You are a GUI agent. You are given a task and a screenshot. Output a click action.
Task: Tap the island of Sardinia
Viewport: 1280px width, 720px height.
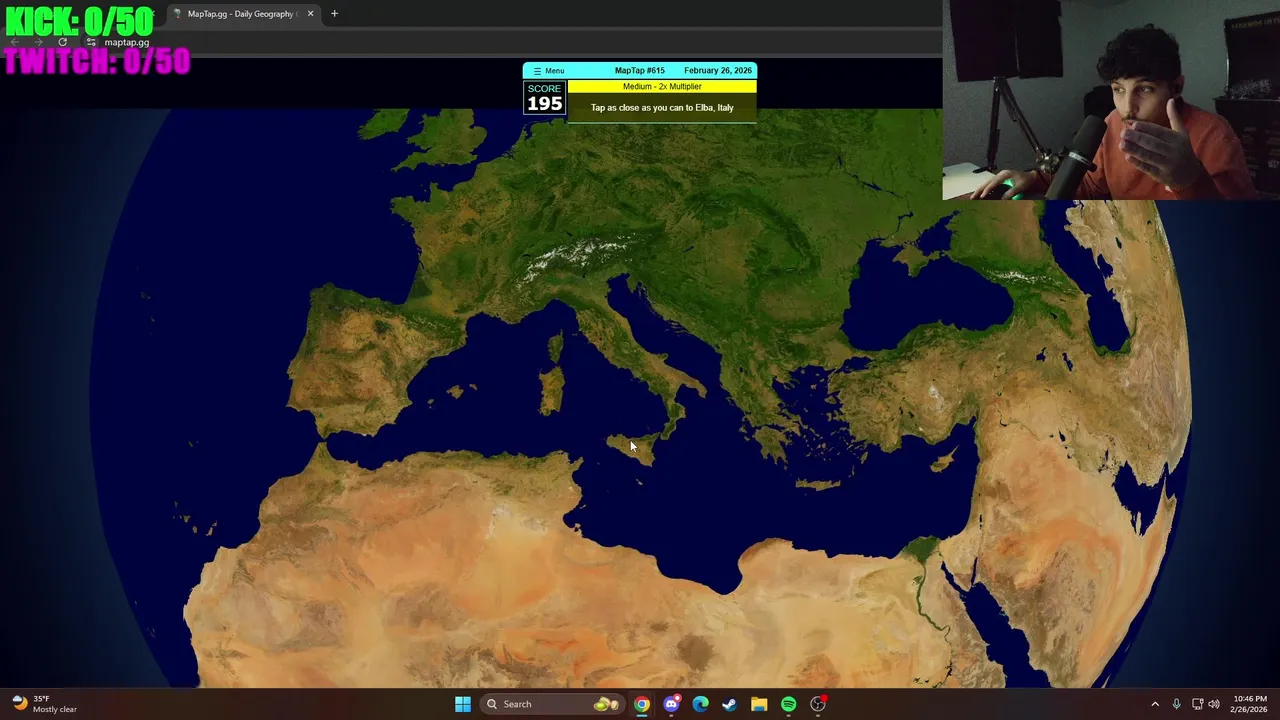point(550,389)
